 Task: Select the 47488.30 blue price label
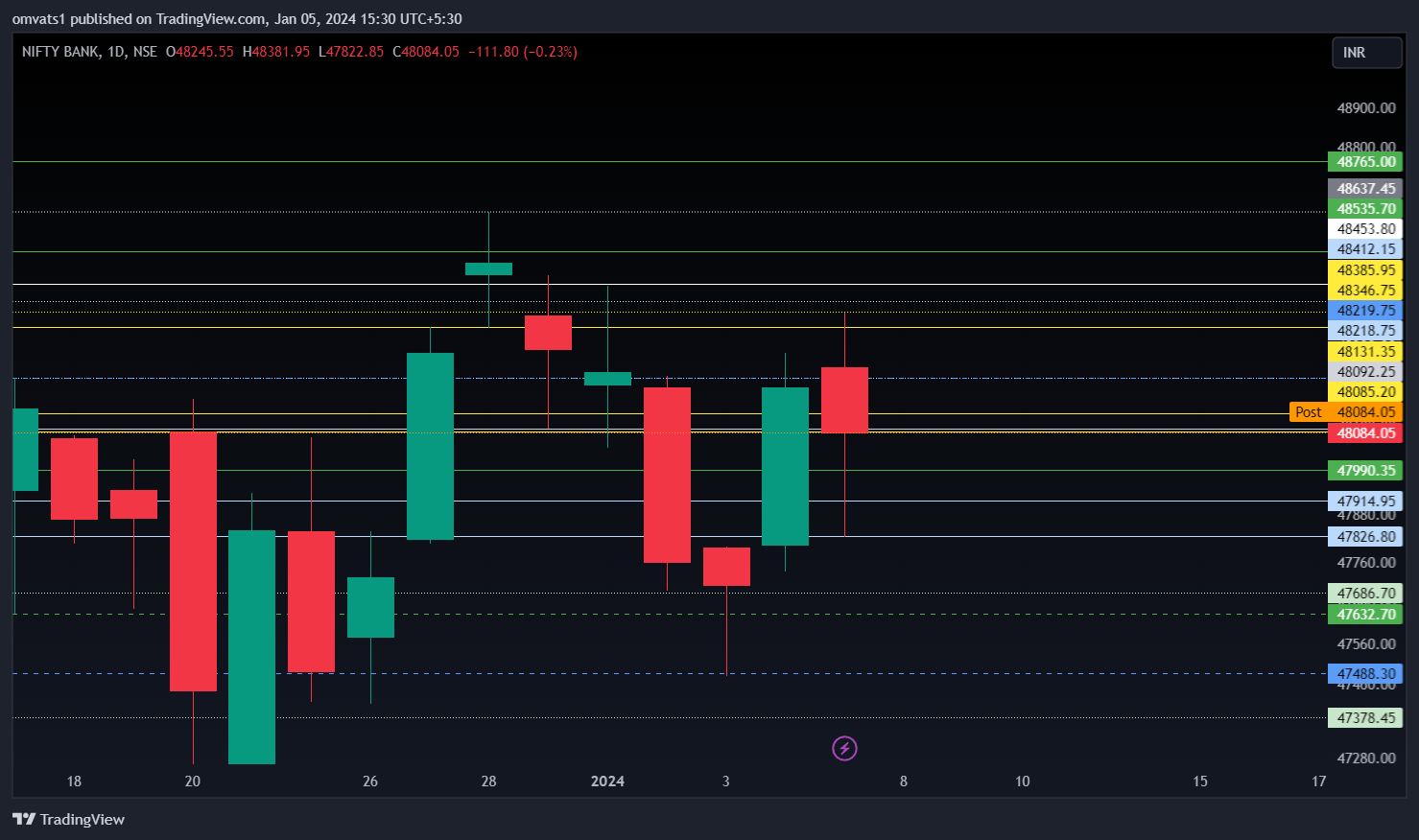coord(1365,674)
